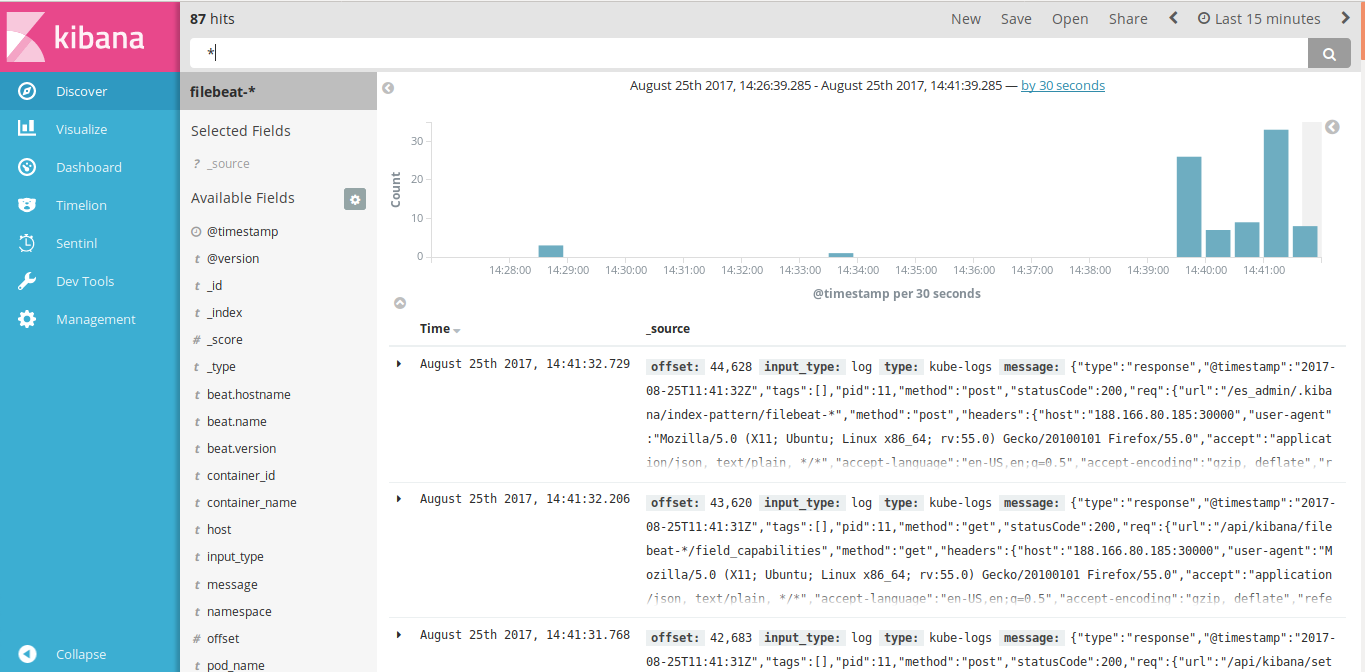Image resolution: width=1365 pixels, height=672 pixels.
Task: Collapse the fields sidebar arrow
Action: tap(388, 88)
